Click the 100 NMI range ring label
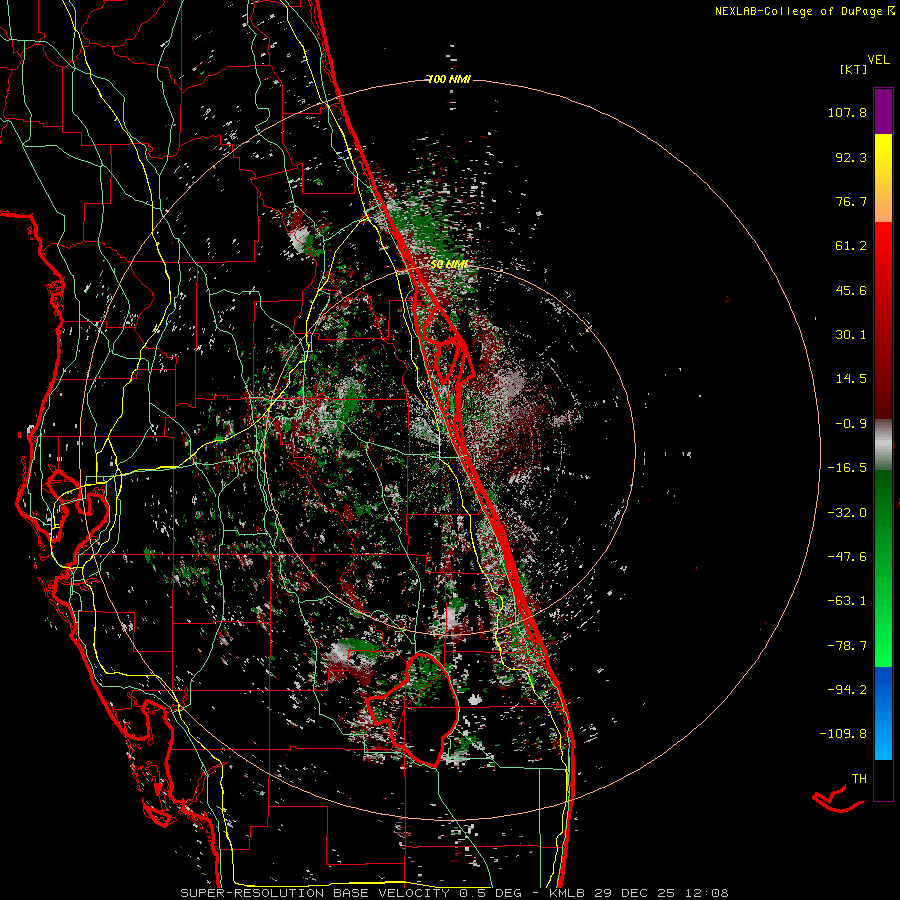This screenshot has height=900, width=900. (x=449, y=79)
